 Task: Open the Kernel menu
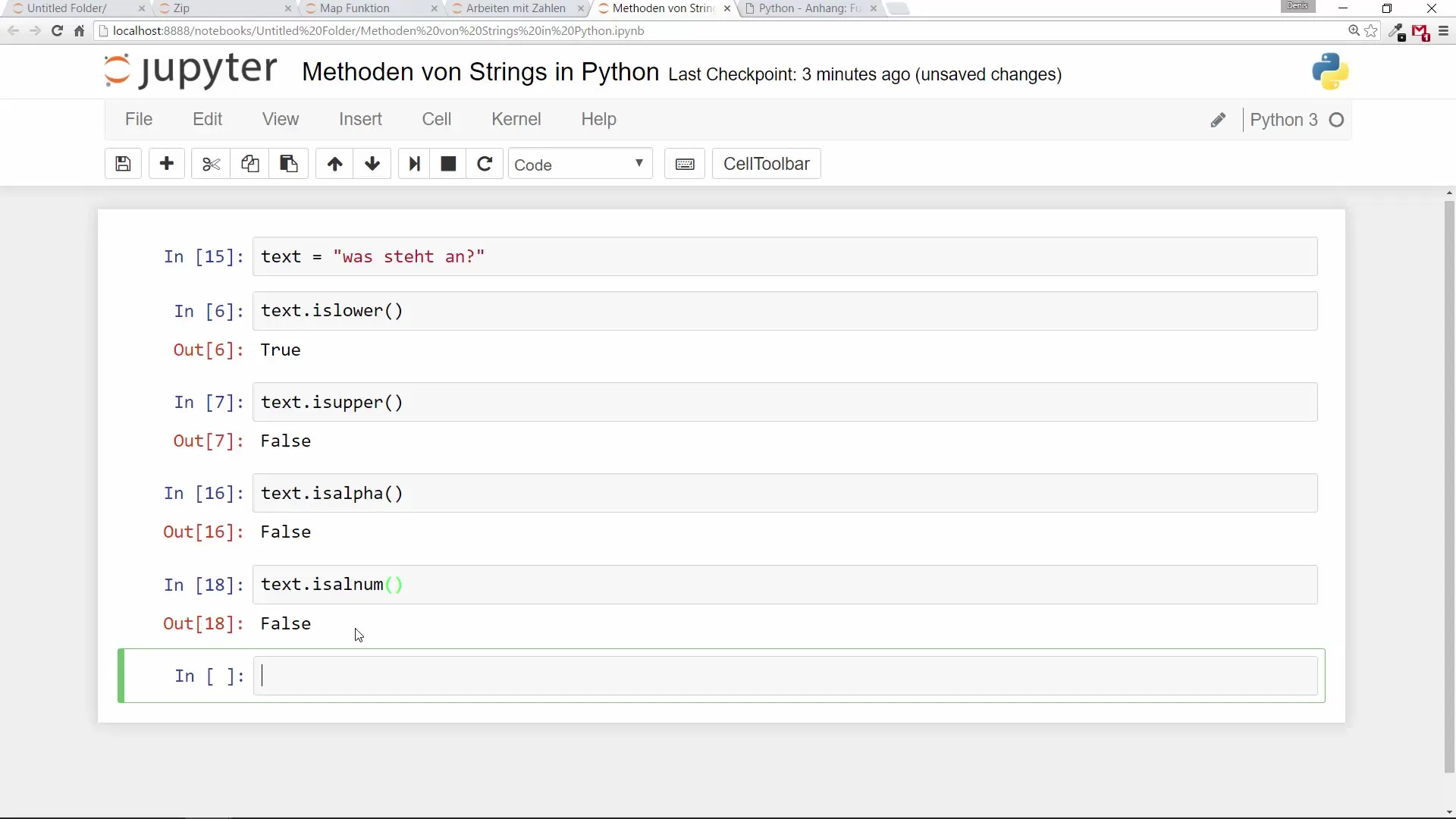click(516, 119)
